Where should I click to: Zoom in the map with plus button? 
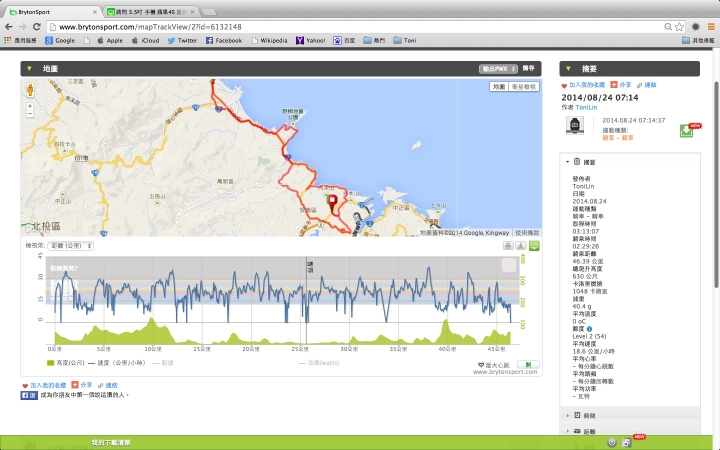[x=30, y=106]
